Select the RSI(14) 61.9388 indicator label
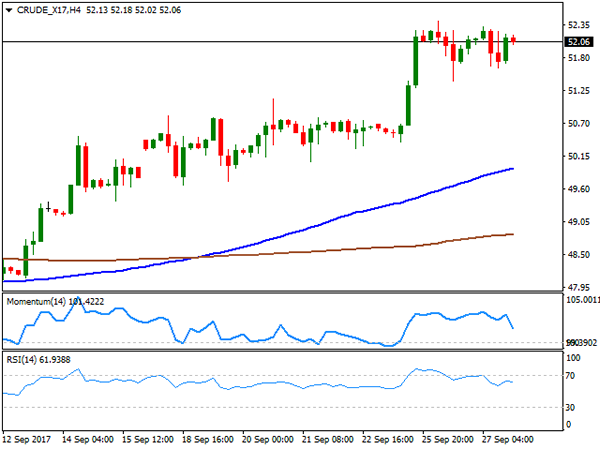The height and width of the screenshot is (450, 600). coord(38,360)
